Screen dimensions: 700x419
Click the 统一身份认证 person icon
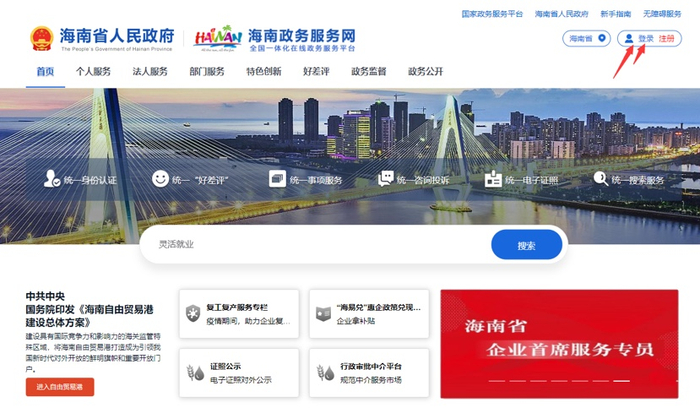tap(52, 178)
